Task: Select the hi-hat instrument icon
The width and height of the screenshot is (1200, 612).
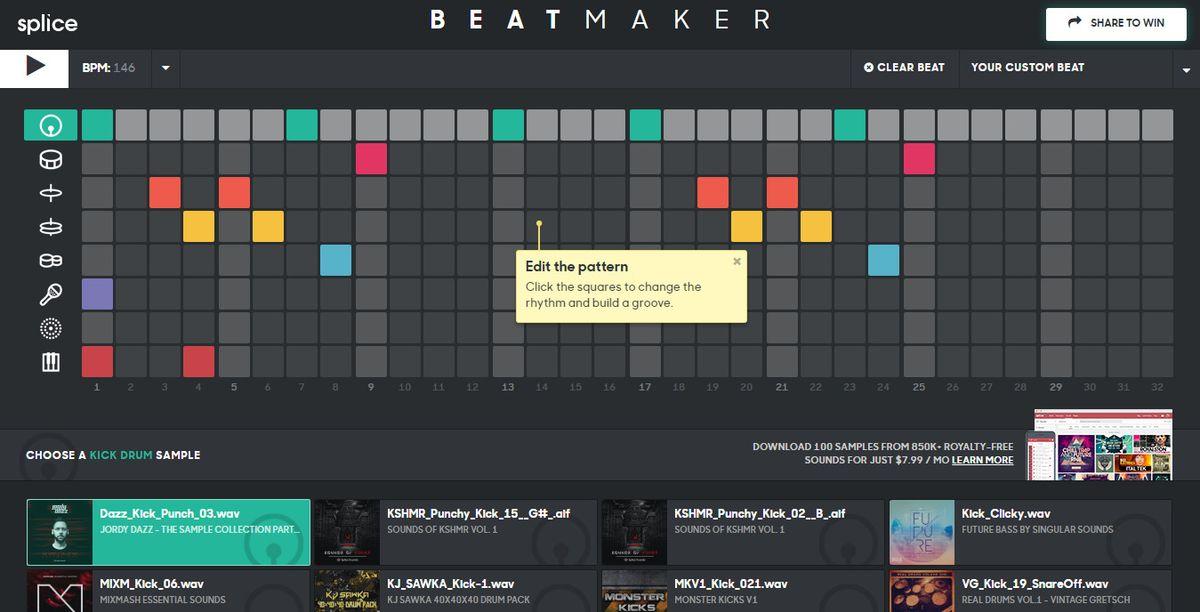Action: [50, 227]
